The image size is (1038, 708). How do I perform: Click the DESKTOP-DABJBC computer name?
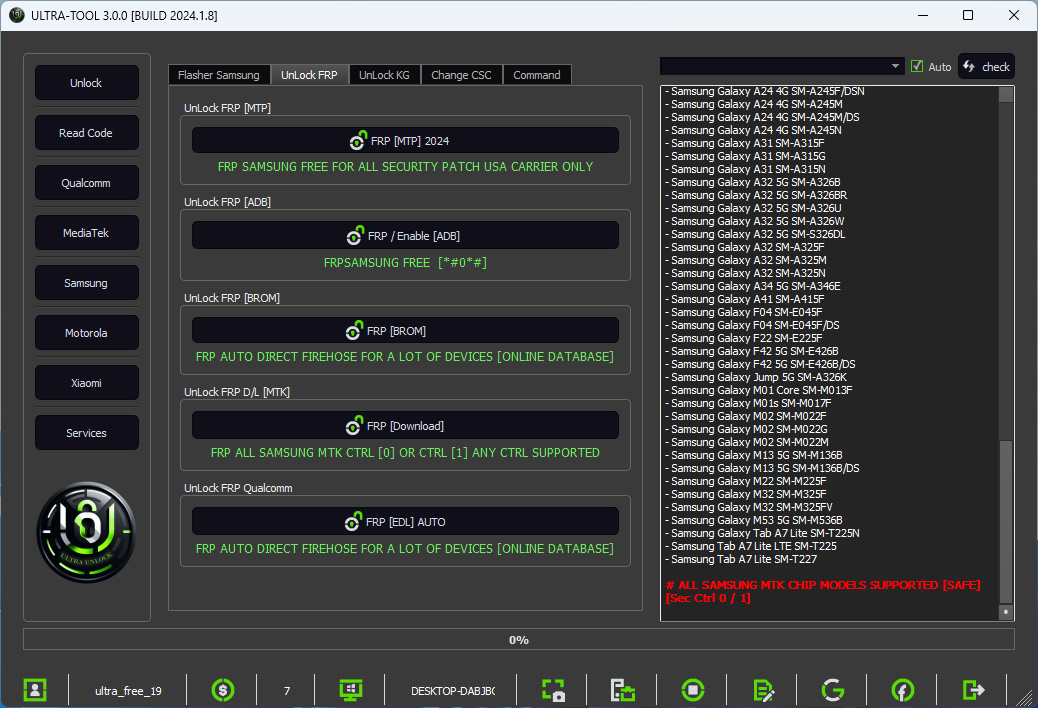[453, 690]
